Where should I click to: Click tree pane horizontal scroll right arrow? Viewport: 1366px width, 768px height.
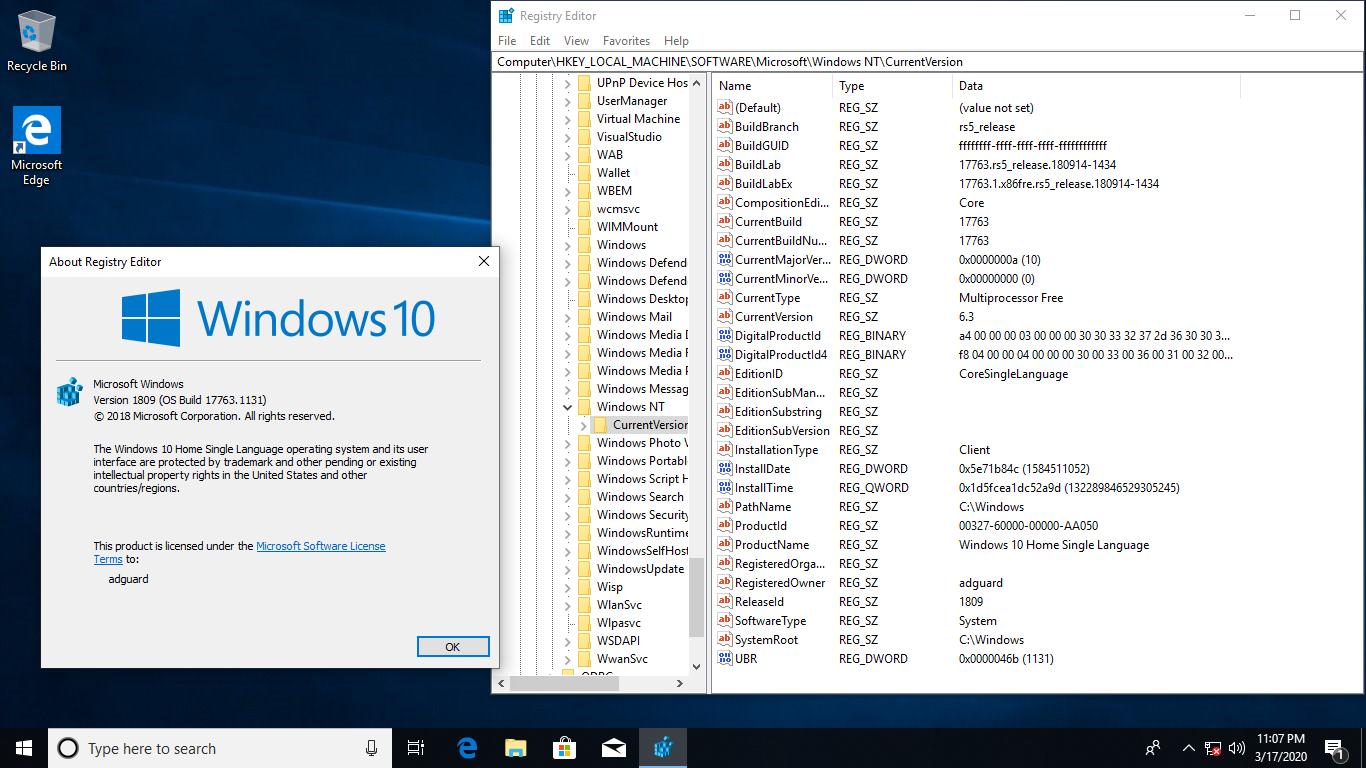(x=681, y=684)
